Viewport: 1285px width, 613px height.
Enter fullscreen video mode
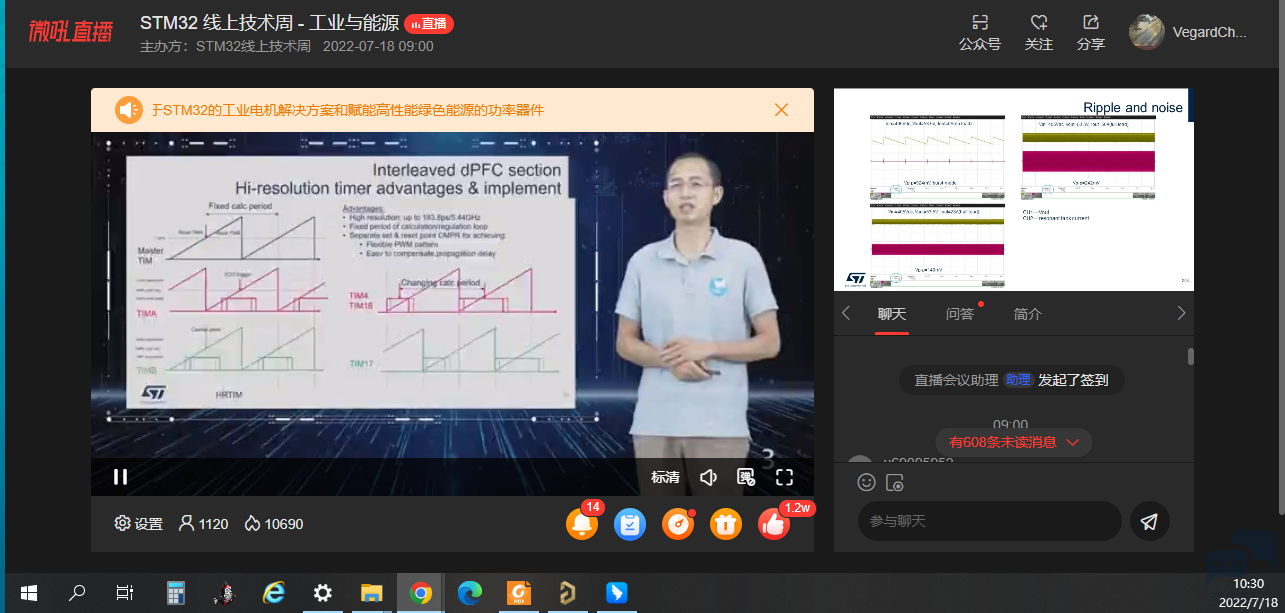click(x=784, y=477)
